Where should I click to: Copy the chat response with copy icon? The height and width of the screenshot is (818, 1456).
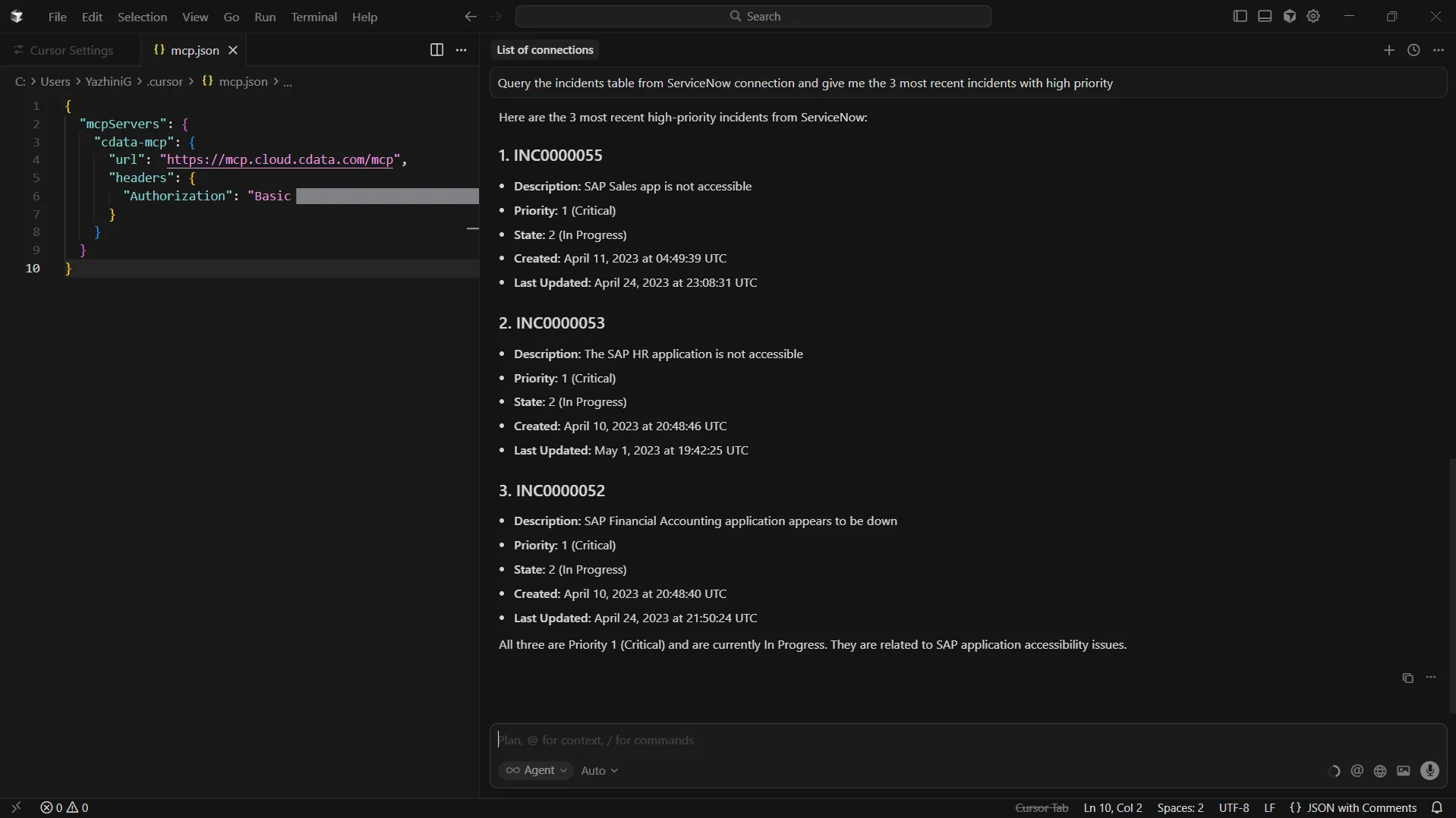click(x=1407, y=678)
